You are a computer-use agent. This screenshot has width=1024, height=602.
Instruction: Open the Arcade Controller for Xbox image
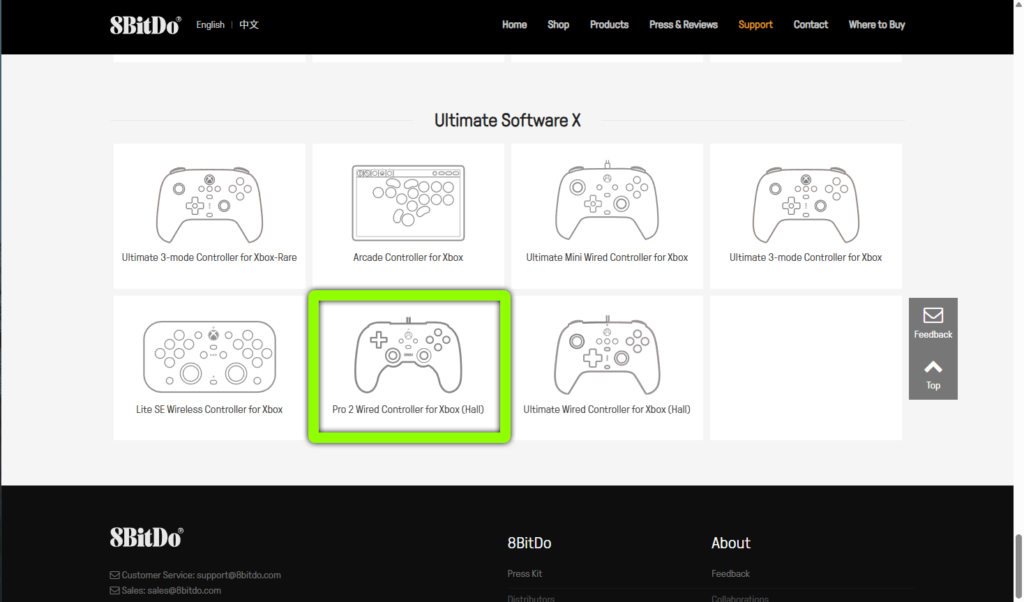tap(408, 204)
